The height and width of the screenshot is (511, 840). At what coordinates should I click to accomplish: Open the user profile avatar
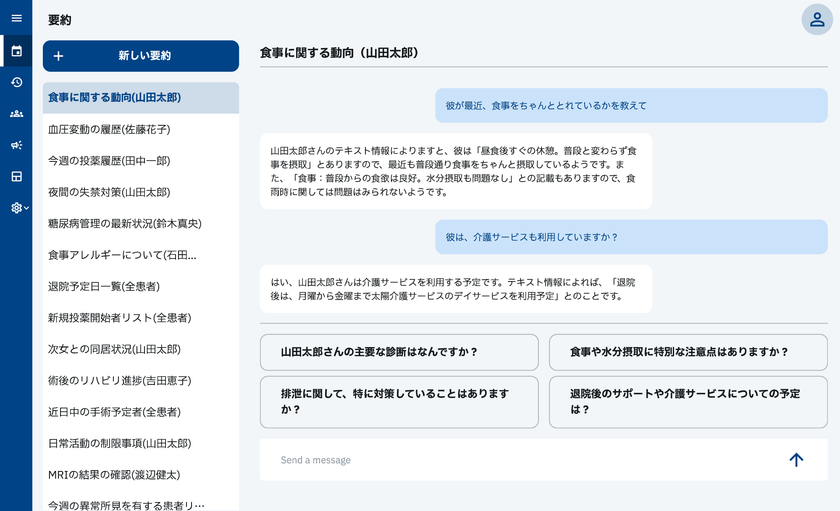pos(817,20)
